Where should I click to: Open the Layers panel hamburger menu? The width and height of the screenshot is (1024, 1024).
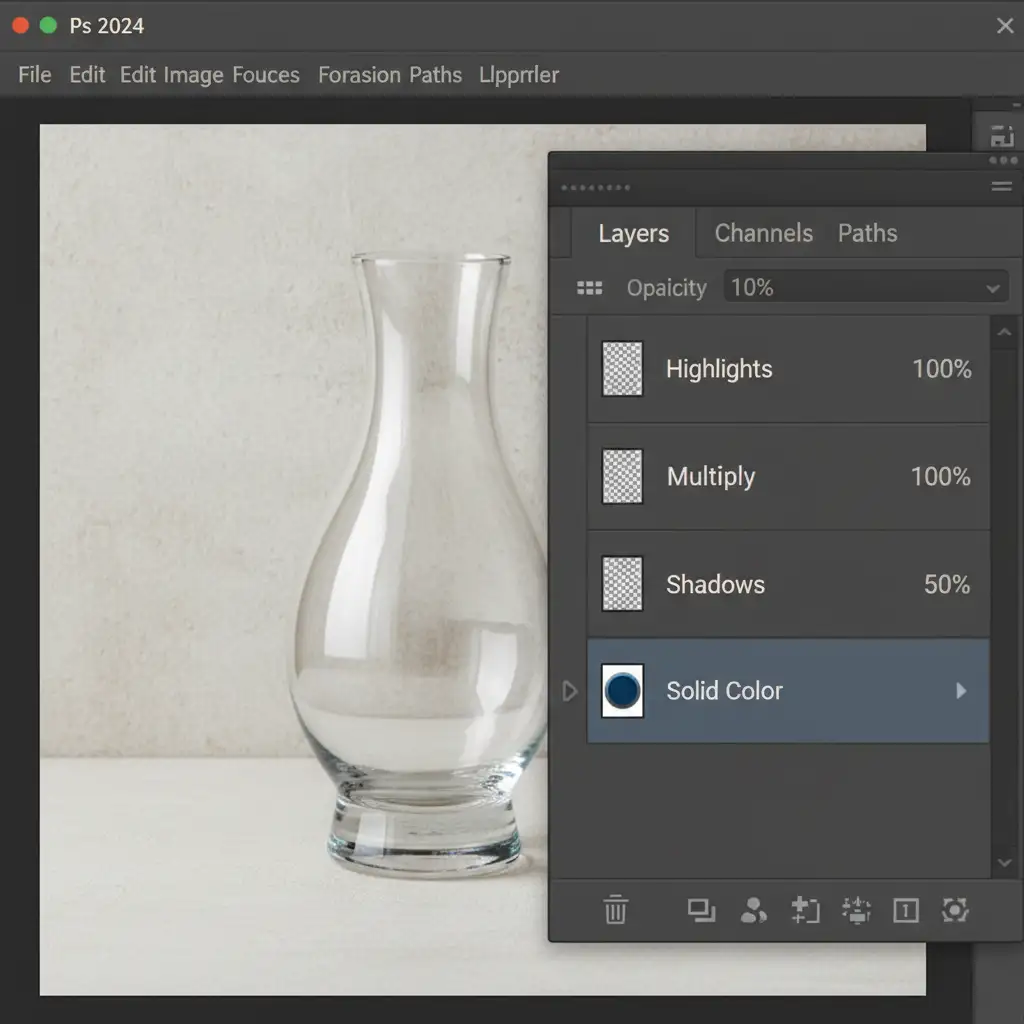(x=1001, y=187)
